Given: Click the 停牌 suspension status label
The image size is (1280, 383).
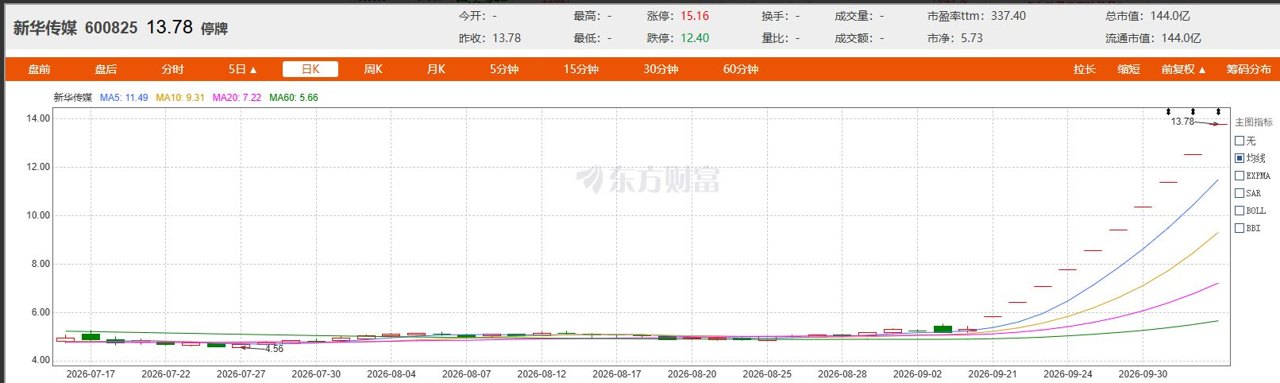Looking at the screenshot, I should [215, 29].
